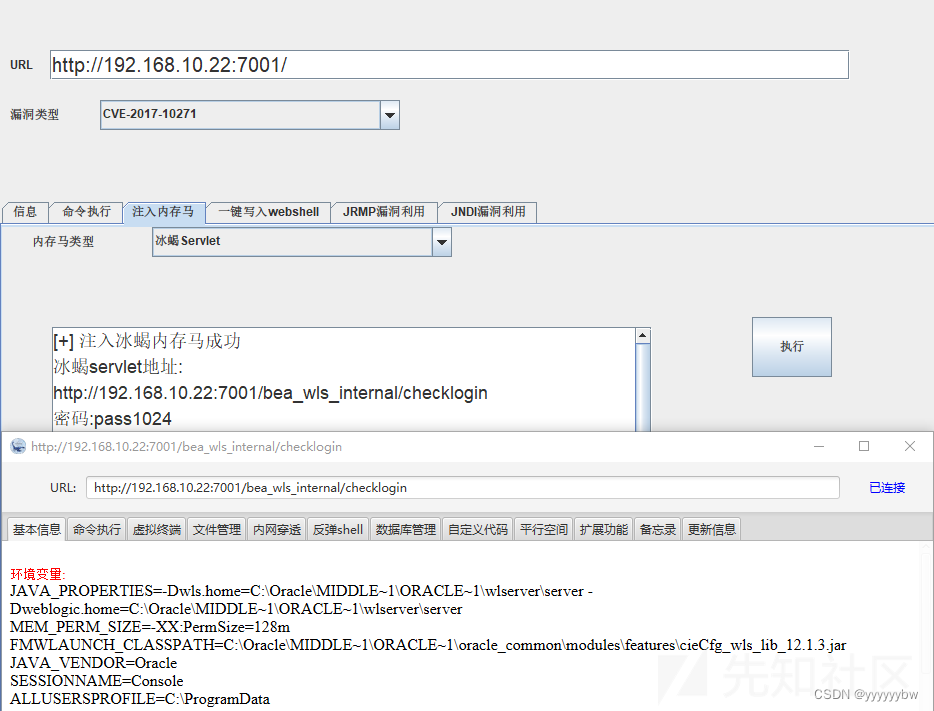This screenshot has width=934, height=711.
Task: Click the 注入冰蝎内存马成功 result line
Action: [x=147, y=341]
